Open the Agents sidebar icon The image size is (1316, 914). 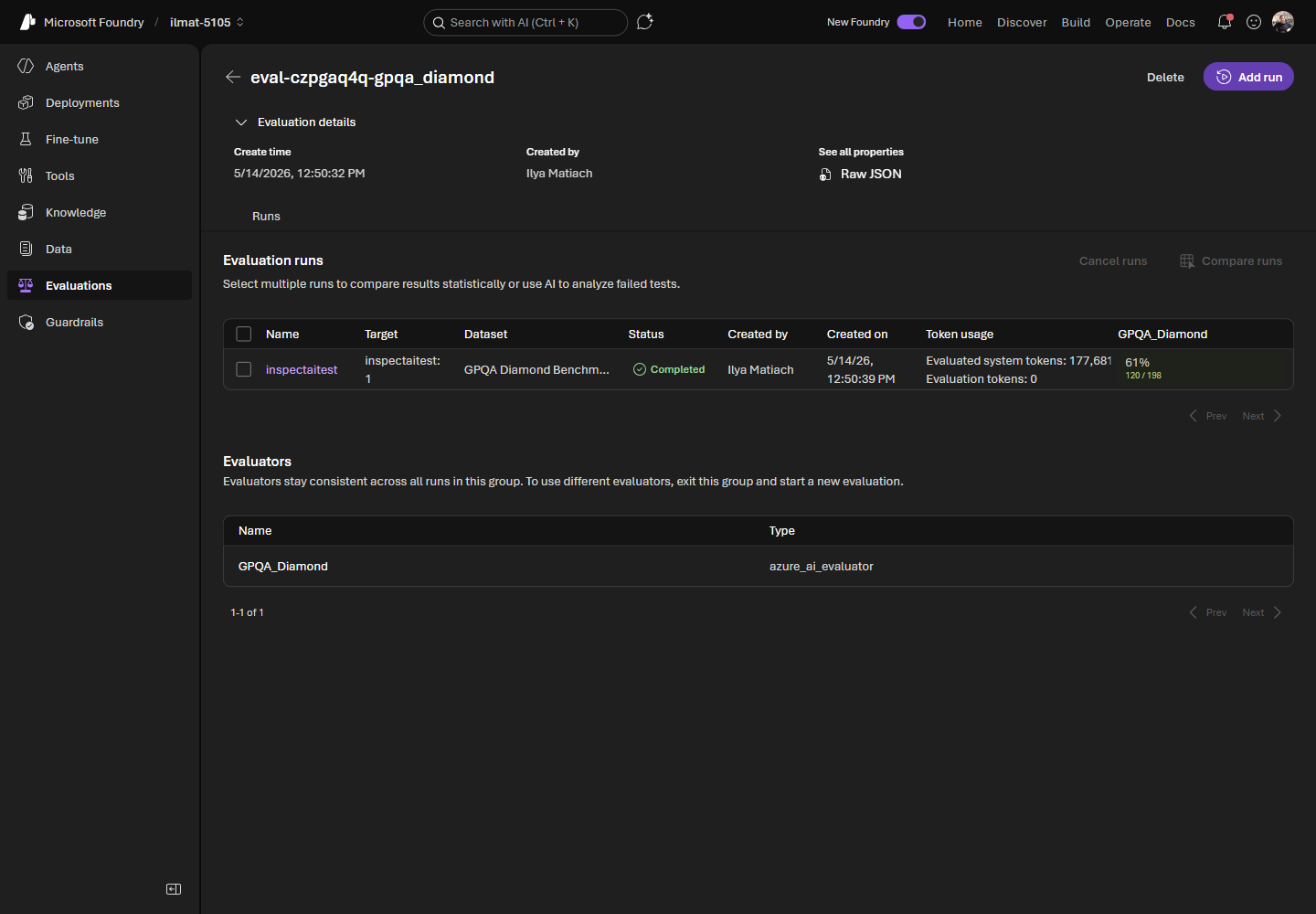pyautogui.click(x=26, y=66)
